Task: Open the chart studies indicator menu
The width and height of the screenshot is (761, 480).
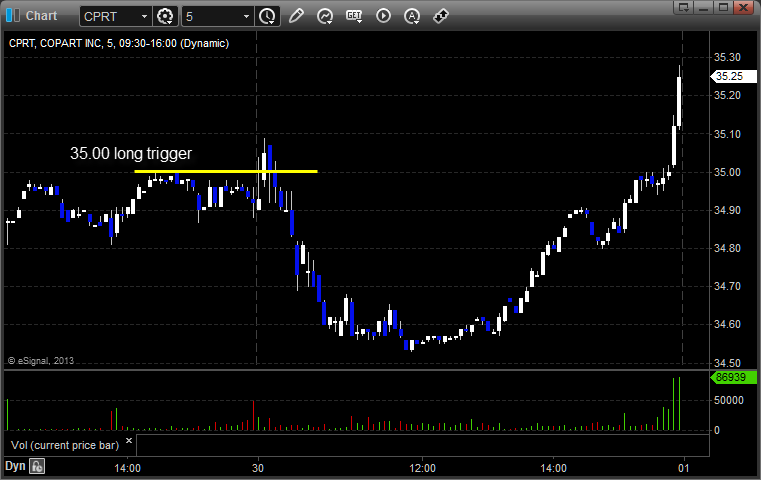Action: click(325, 17)
